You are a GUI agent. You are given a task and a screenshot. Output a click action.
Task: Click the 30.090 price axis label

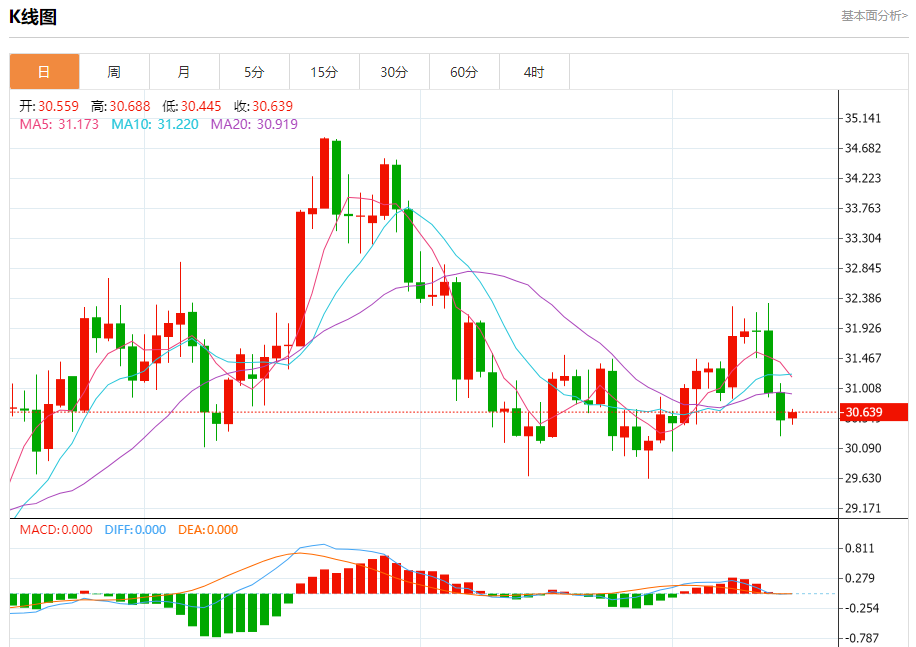(x=863, y=448)
